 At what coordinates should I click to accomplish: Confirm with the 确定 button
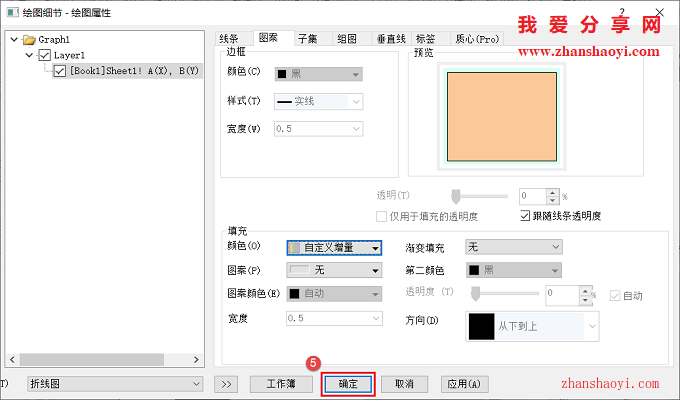348,384
